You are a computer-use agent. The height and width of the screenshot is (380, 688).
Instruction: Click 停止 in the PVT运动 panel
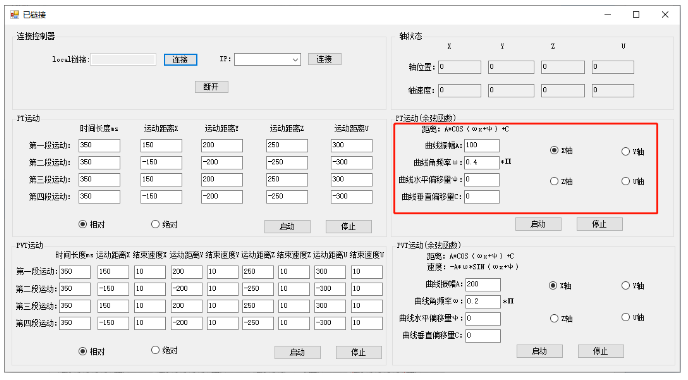pyautogui.click(x=359, y=352)
